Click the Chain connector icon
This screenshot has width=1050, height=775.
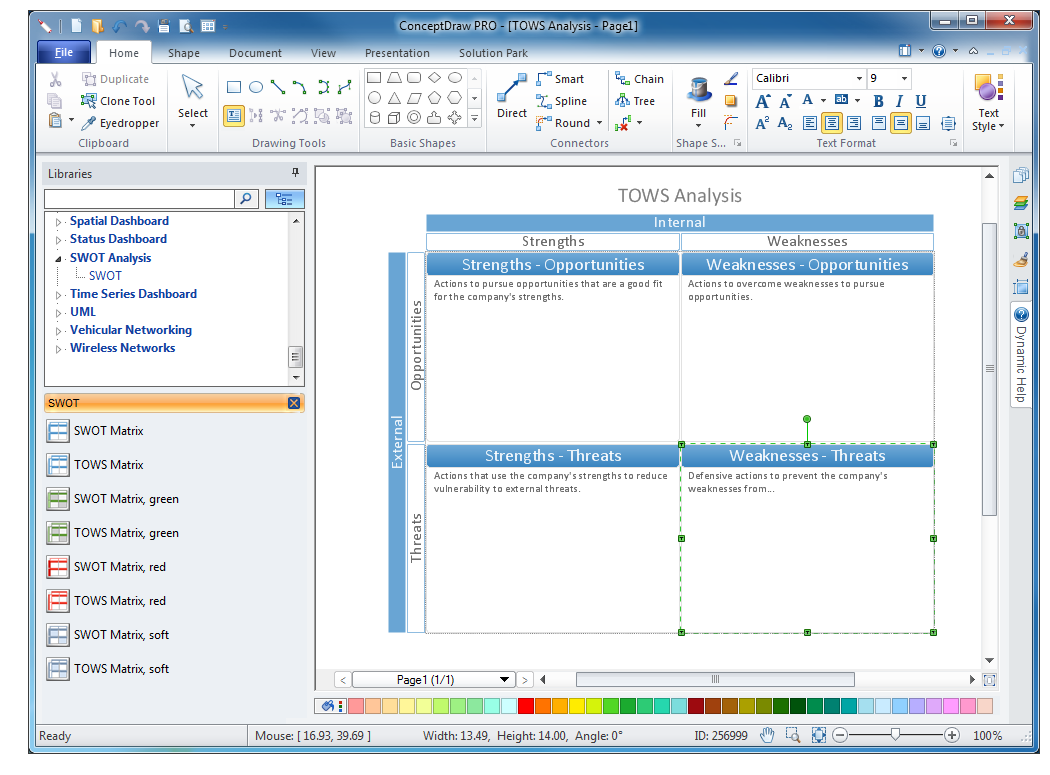point(623,79)
